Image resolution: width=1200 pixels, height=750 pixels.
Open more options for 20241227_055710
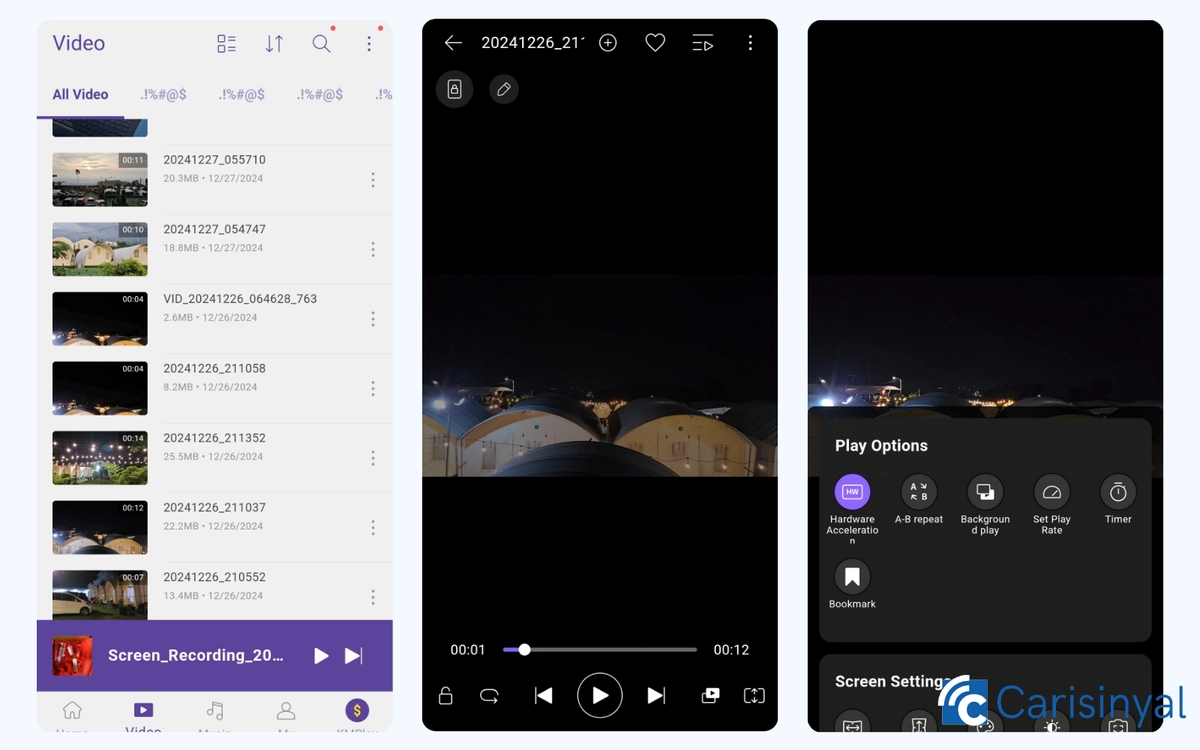point(373,180)
